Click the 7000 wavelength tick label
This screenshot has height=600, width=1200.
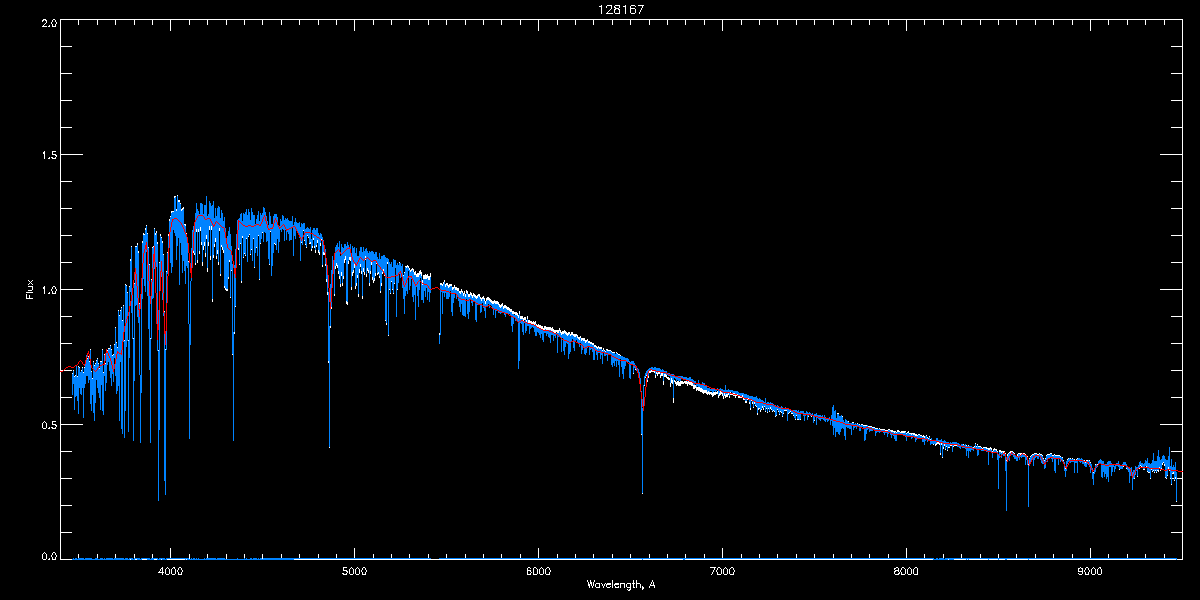click(x=722, y=571)
